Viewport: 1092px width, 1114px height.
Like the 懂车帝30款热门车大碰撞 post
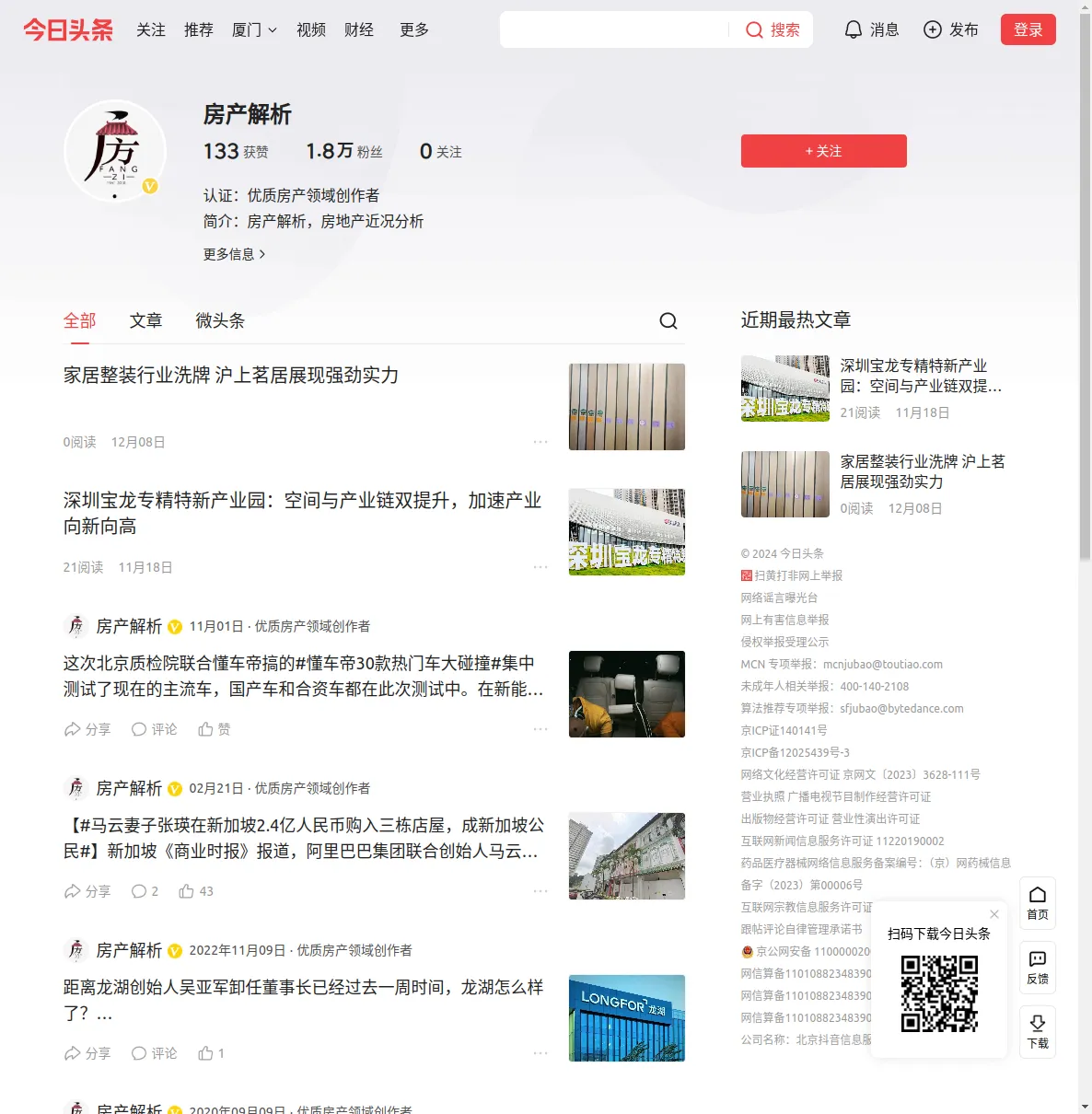point(215,729)
